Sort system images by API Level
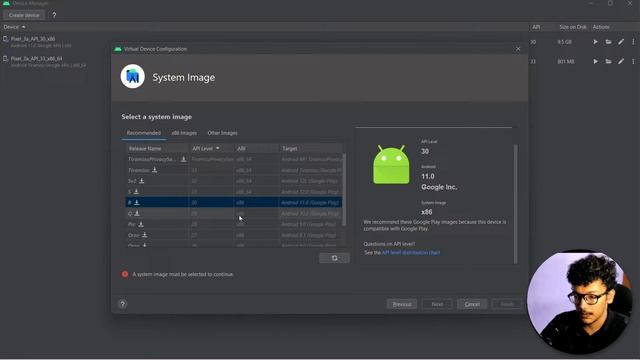The image size is (640, 360). (206, 149)
